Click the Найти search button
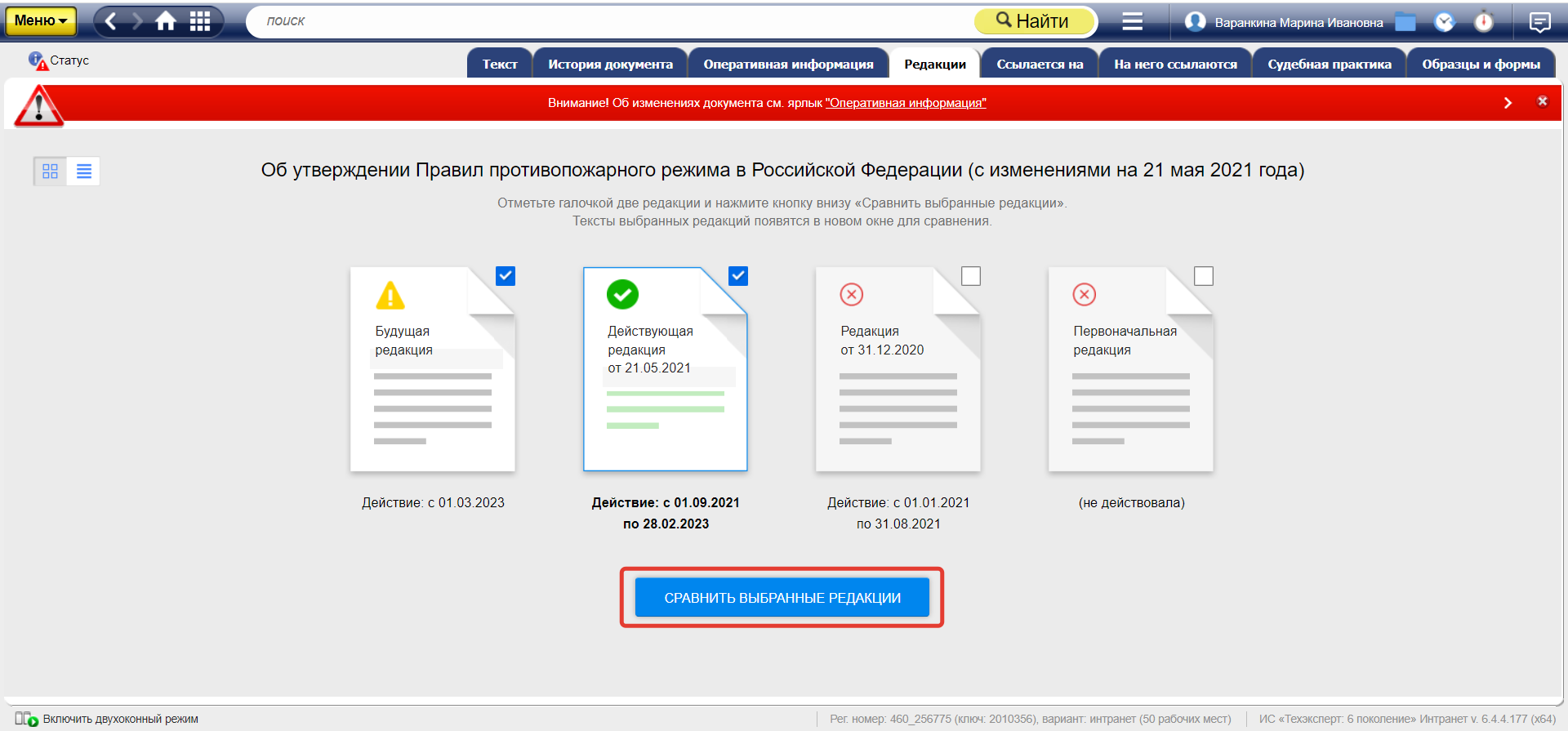 [1034, 21]
